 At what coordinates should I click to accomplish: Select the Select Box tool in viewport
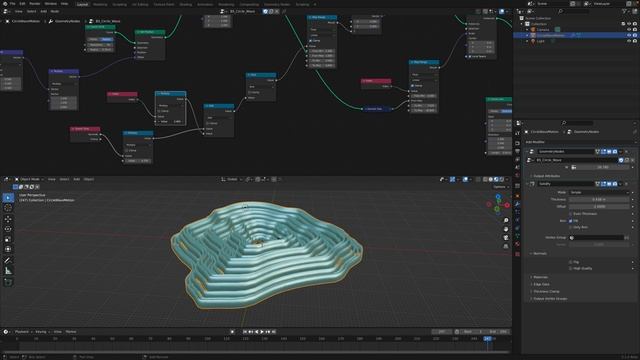click(x=8, y=198)
